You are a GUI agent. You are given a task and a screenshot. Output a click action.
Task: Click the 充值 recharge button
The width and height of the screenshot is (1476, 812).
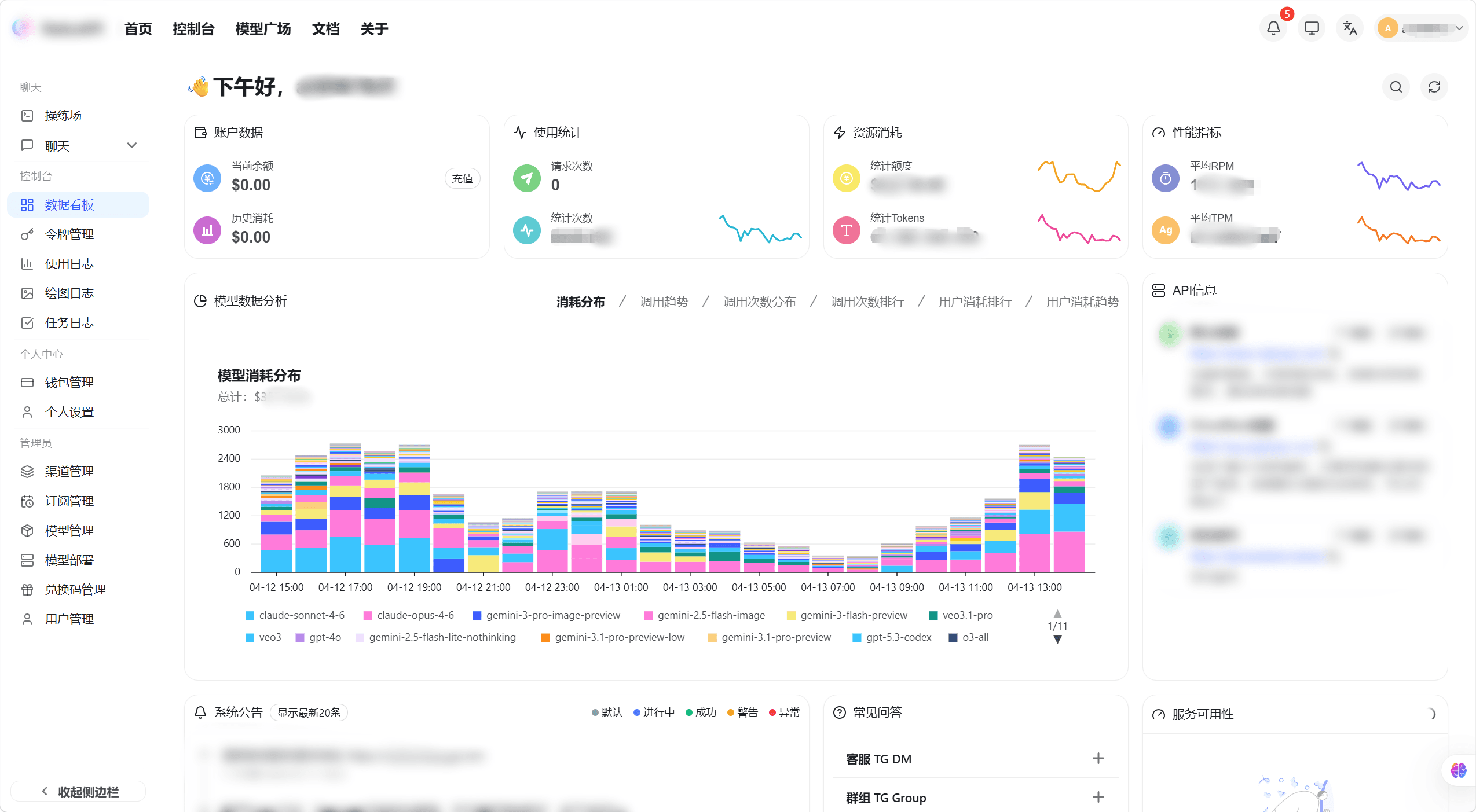462,178
